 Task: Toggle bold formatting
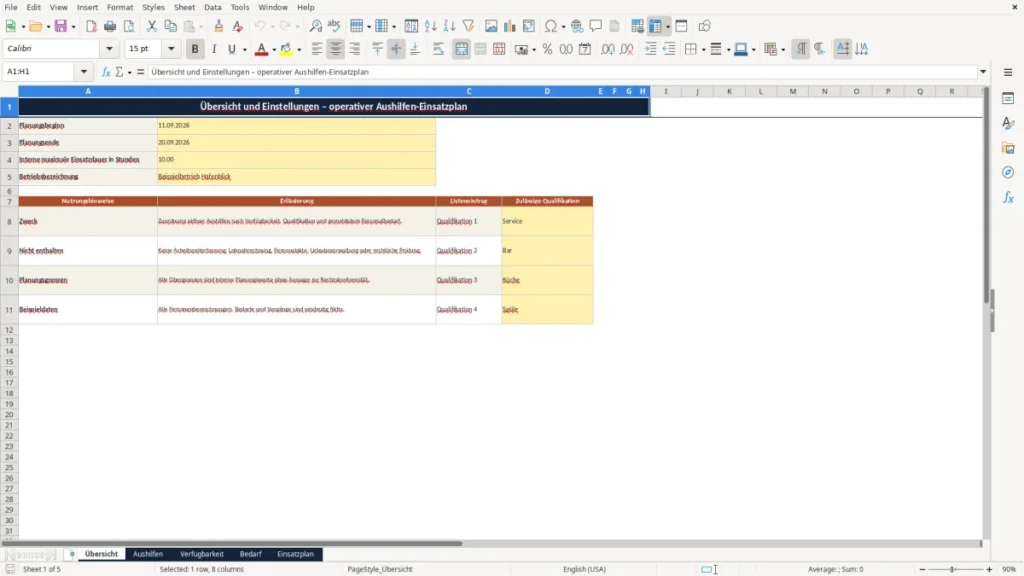point(195,49)
